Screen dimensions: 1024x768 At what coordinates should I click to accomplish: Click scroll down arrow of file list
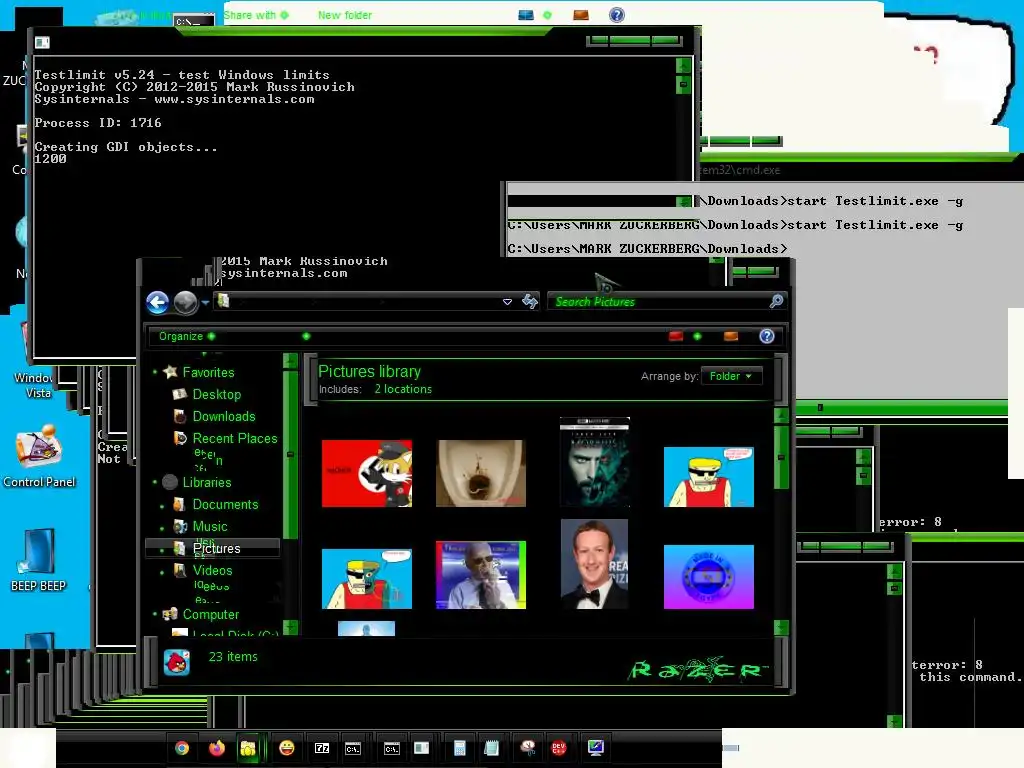781,628
